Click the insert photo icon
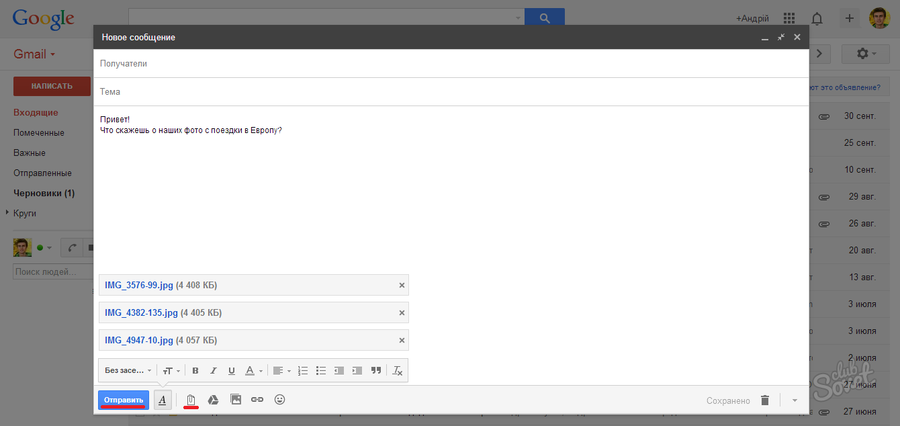The height and width of the screenshot is (426, 900). 236,400
